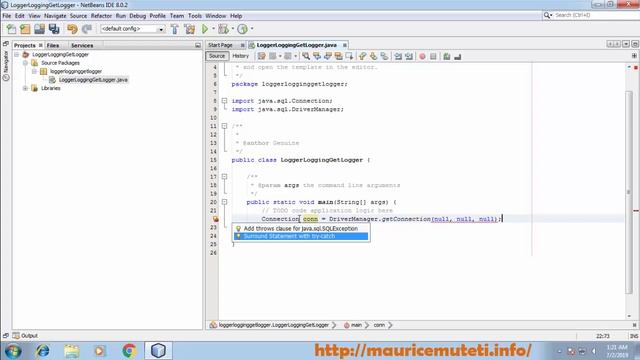
Task: Click the Redo toolbar icon
Action: pos(87,29)
